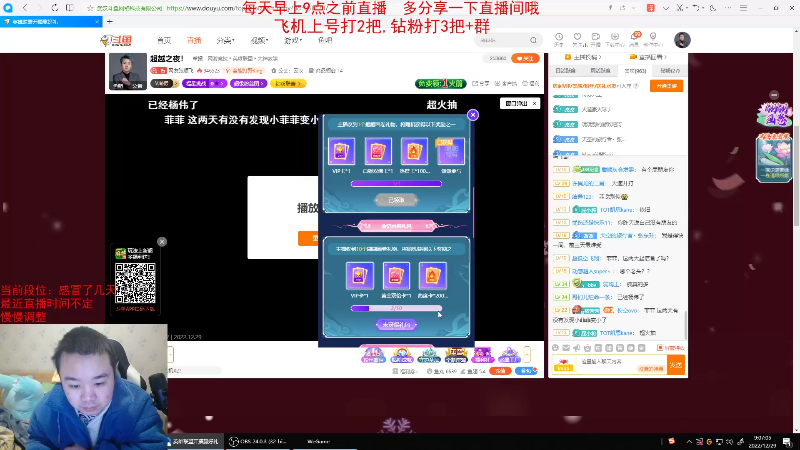Click the envelope icon in chat toolbar

566,348
